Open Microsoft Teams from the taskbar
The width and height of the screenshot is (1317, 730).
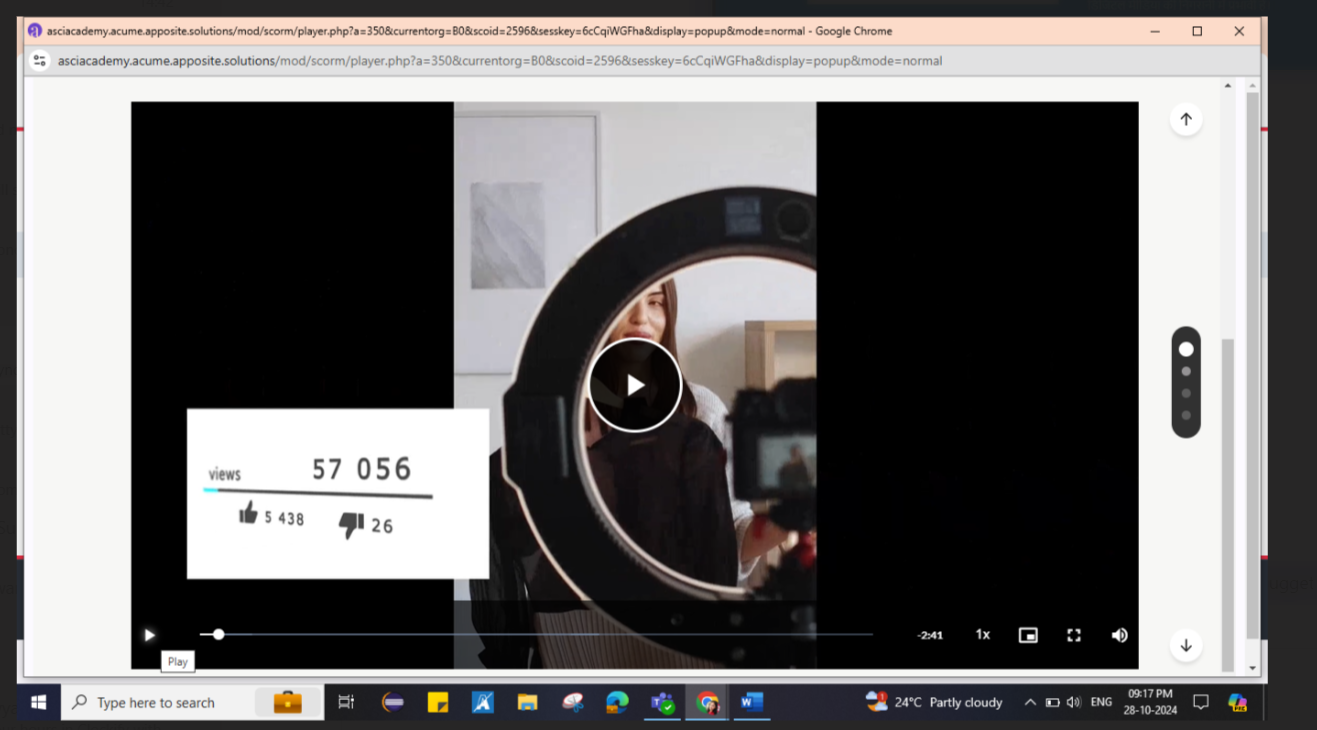(x=662, y=702)
